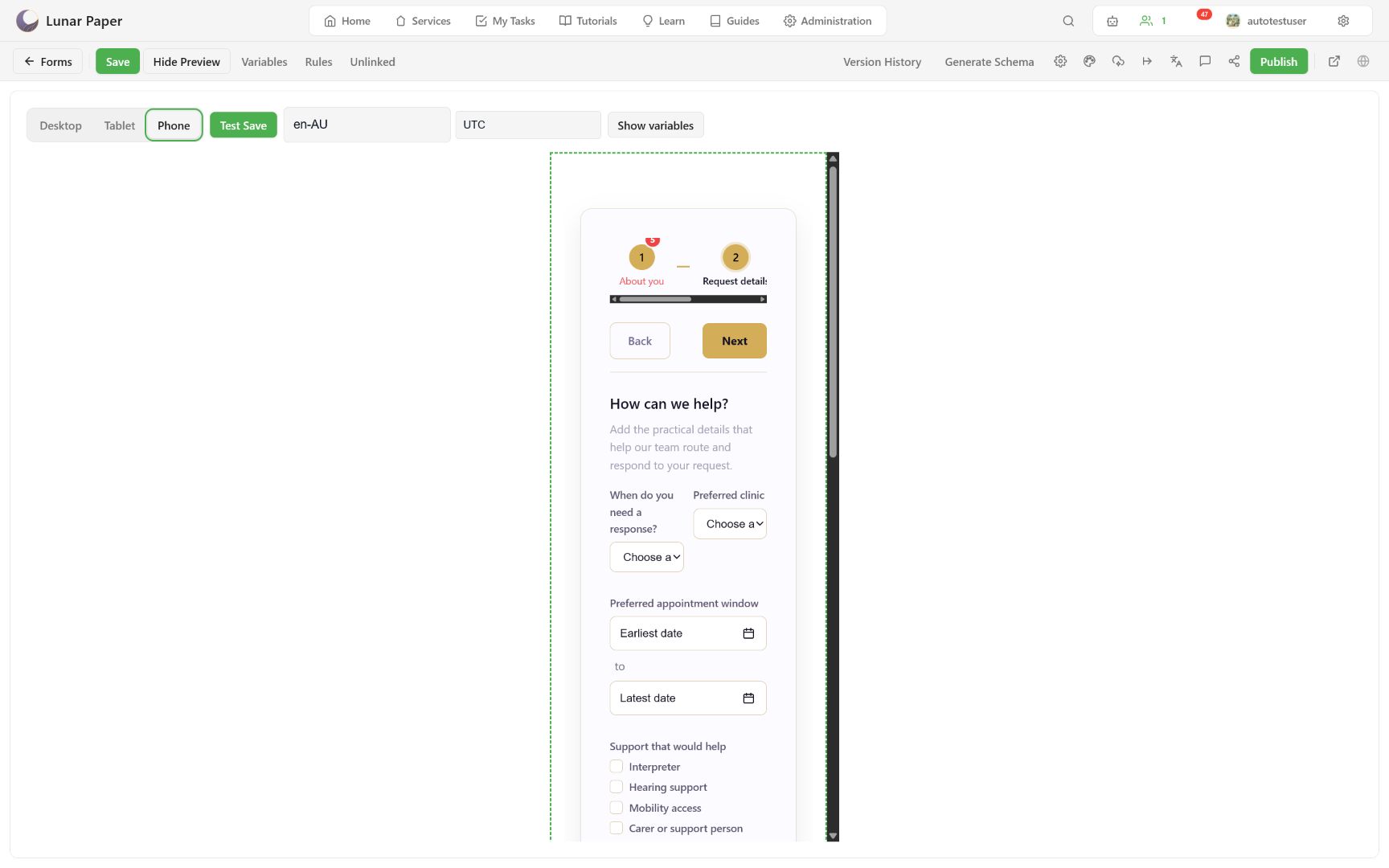Image resolution: width=1389 pixels, height=868 pixels.
Task: Click the phone preview vertical scrollbar
Action: (834, 497)
